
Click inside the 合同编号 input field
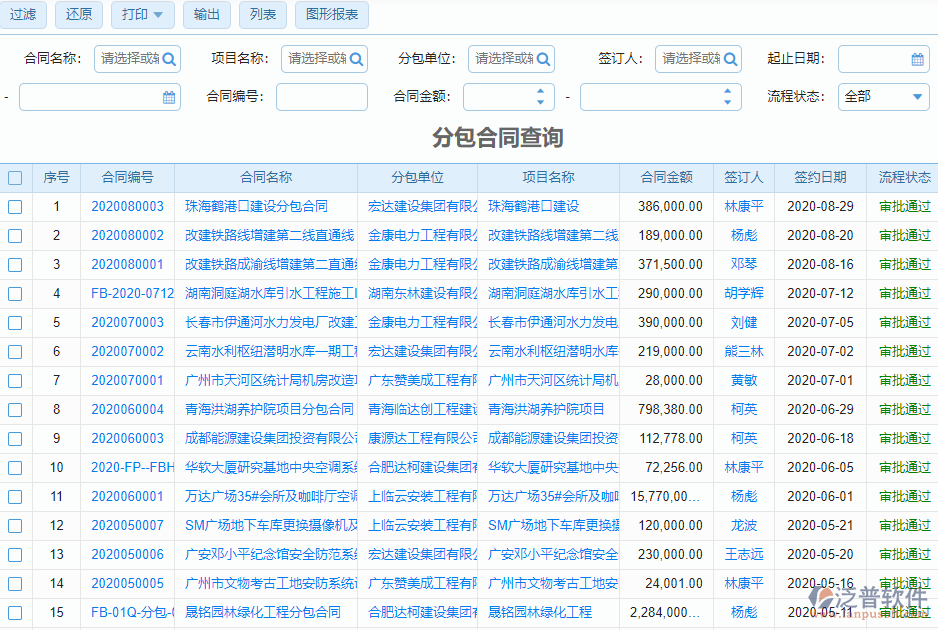point(320,97)
